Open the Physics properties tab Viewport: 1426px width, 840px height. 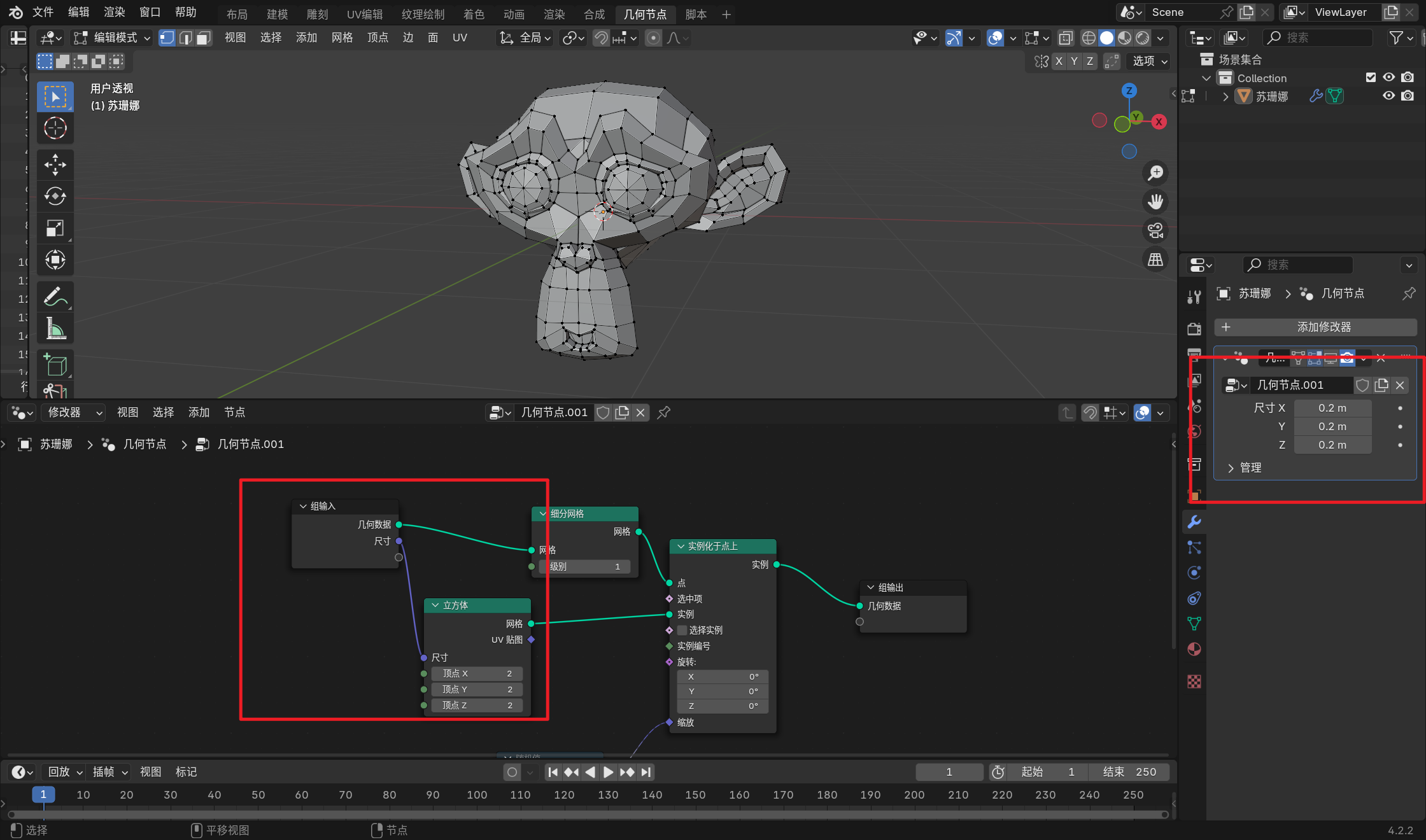(x=1194, y=573)
